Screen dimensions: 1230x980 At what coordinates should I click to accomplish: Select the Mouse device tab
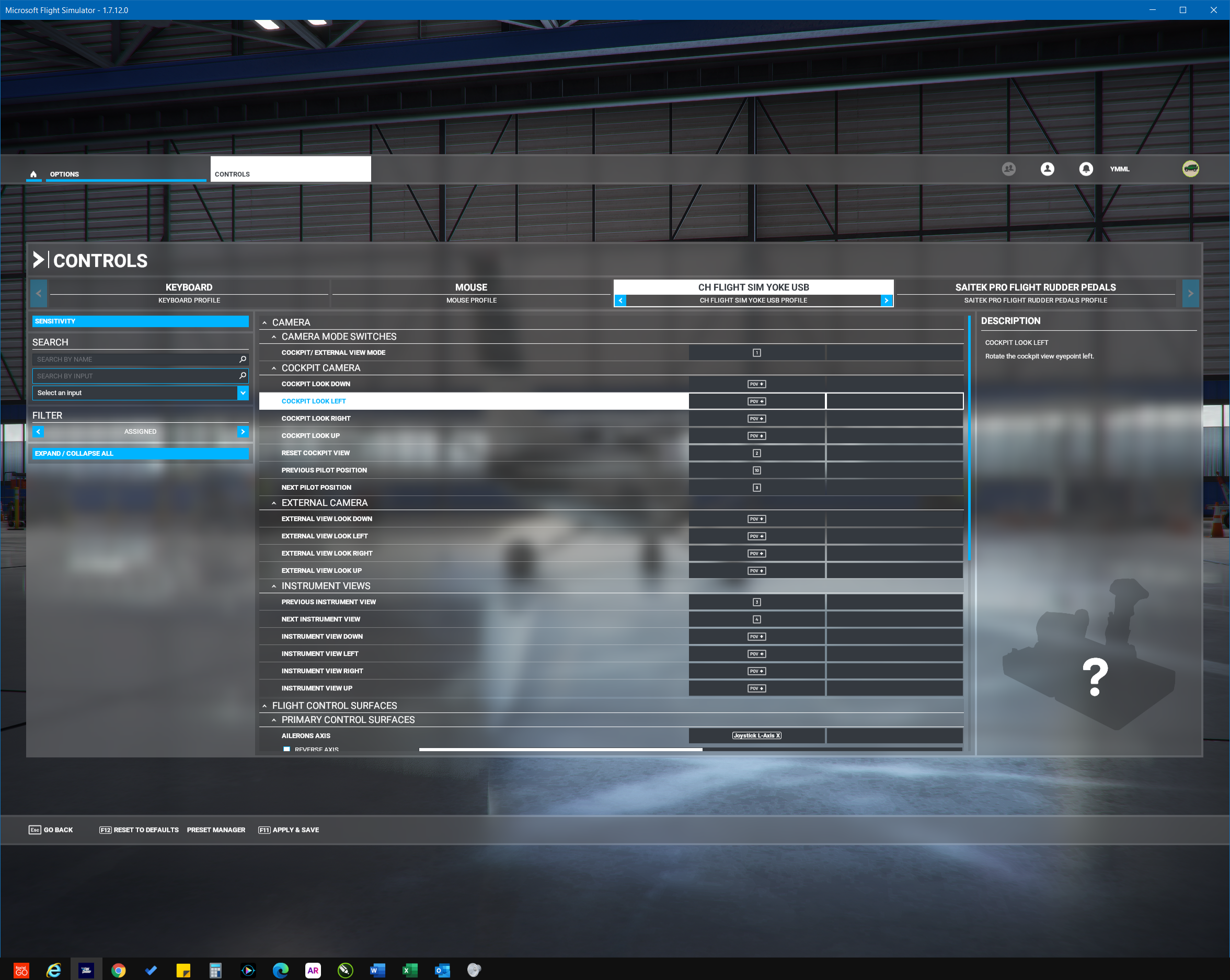[x=471, y=293]
